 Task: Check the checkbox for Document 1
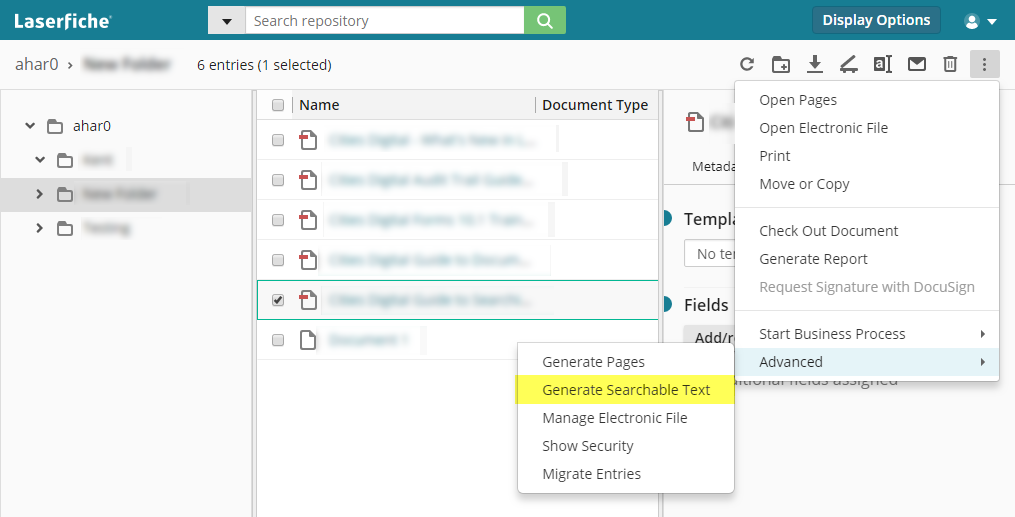[278, 340]
